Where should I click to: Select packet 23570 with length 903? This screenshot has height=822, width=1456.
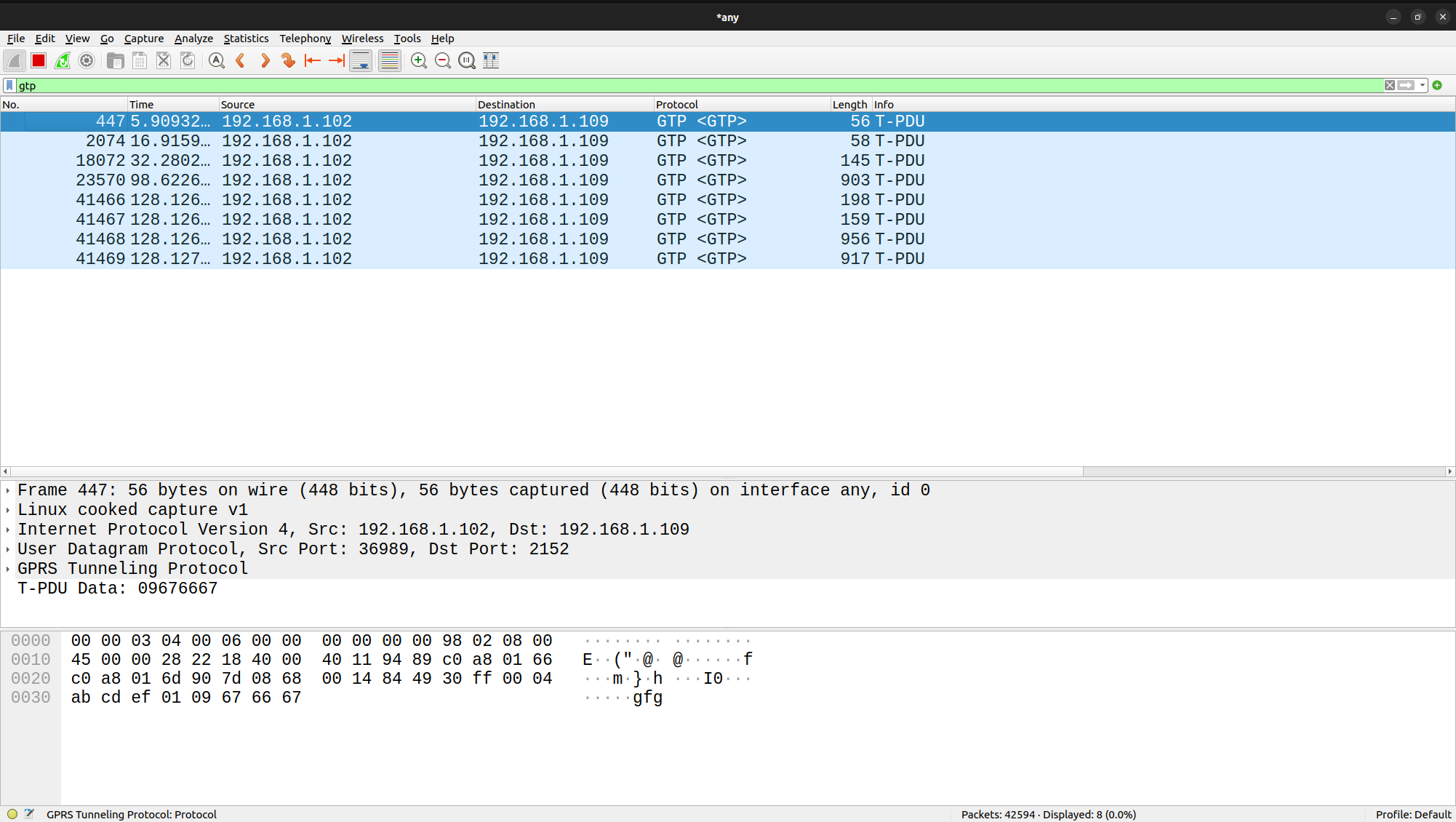tap(727, 180)
